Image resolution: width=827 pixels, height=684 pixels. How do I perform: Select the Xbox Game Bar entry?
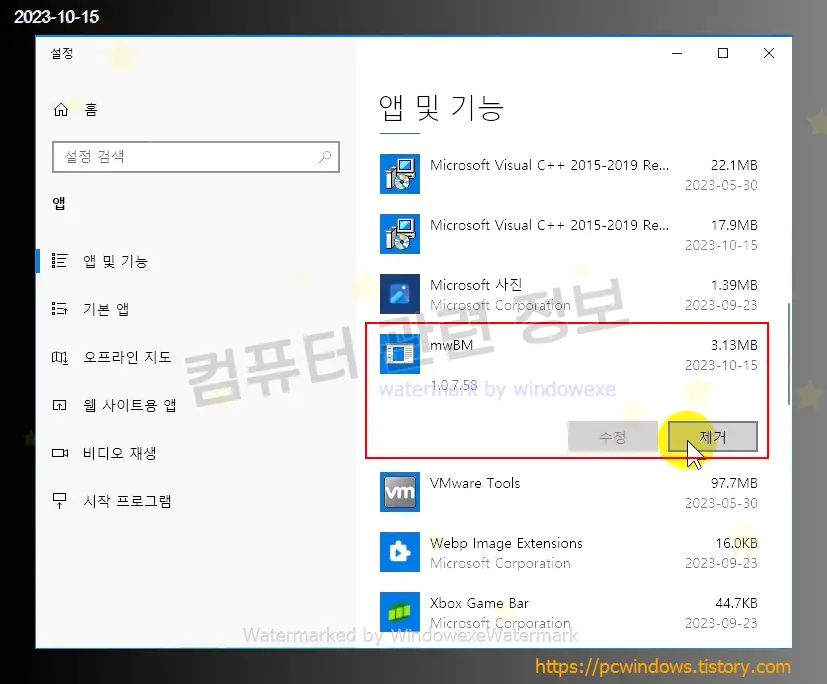pos(569,612)
